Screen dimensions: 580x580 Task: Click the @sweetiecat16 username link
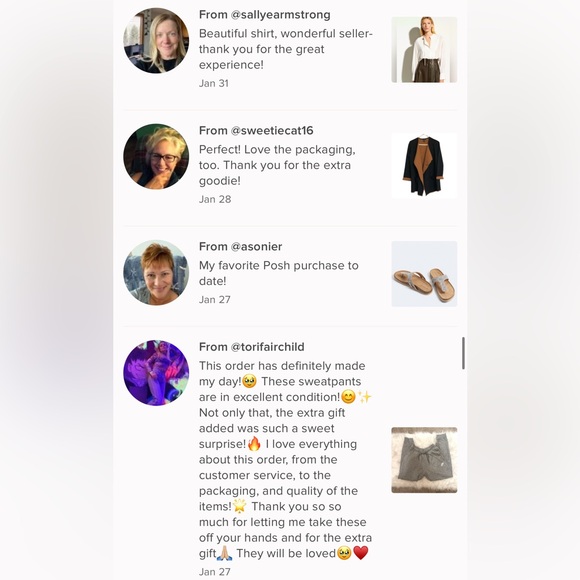tap(272, 131)
